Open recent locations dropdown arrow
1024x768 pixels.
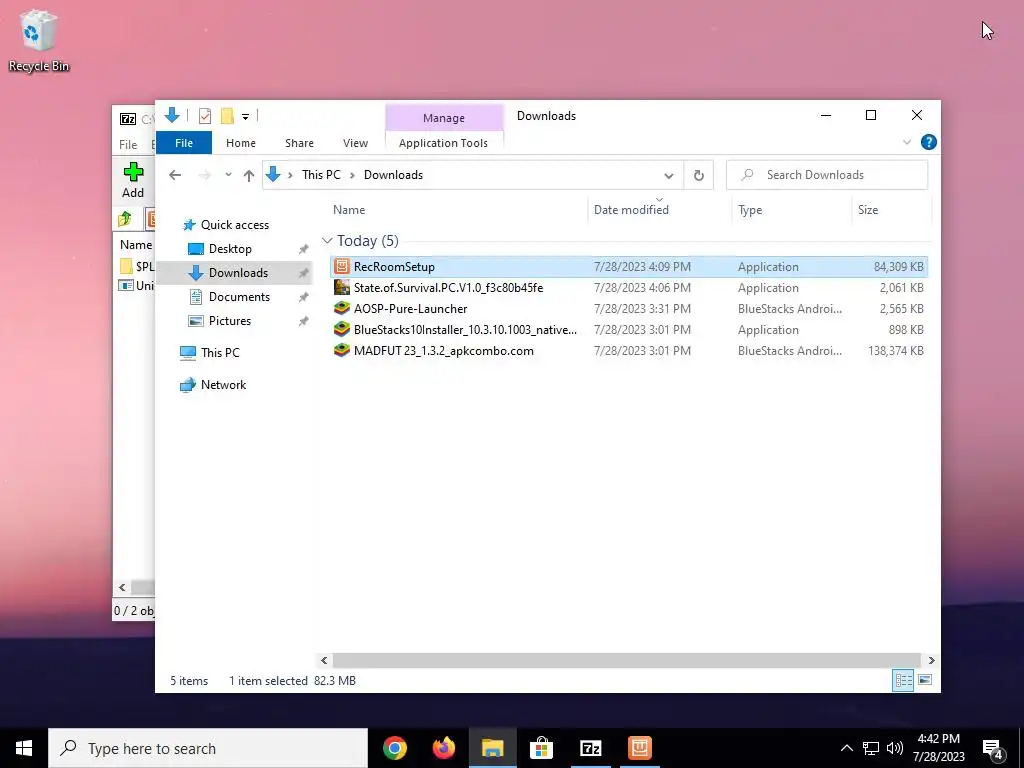[x=228, y=175]
